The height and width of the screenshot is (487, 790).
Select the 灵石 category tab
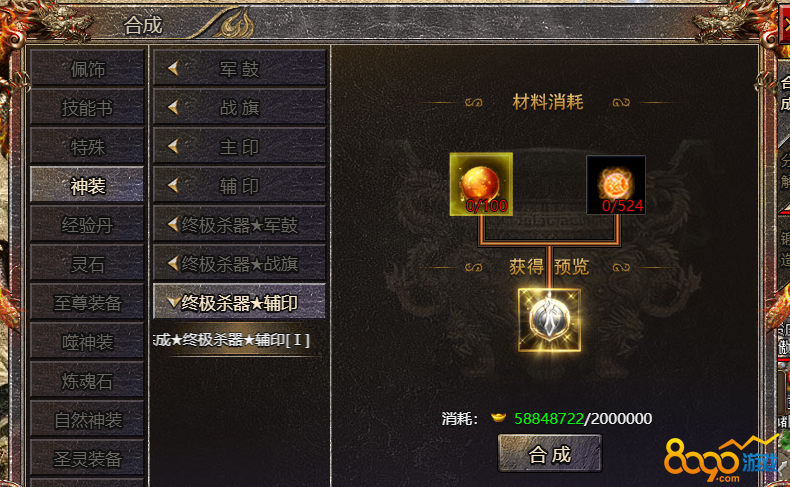click(87, 263)
